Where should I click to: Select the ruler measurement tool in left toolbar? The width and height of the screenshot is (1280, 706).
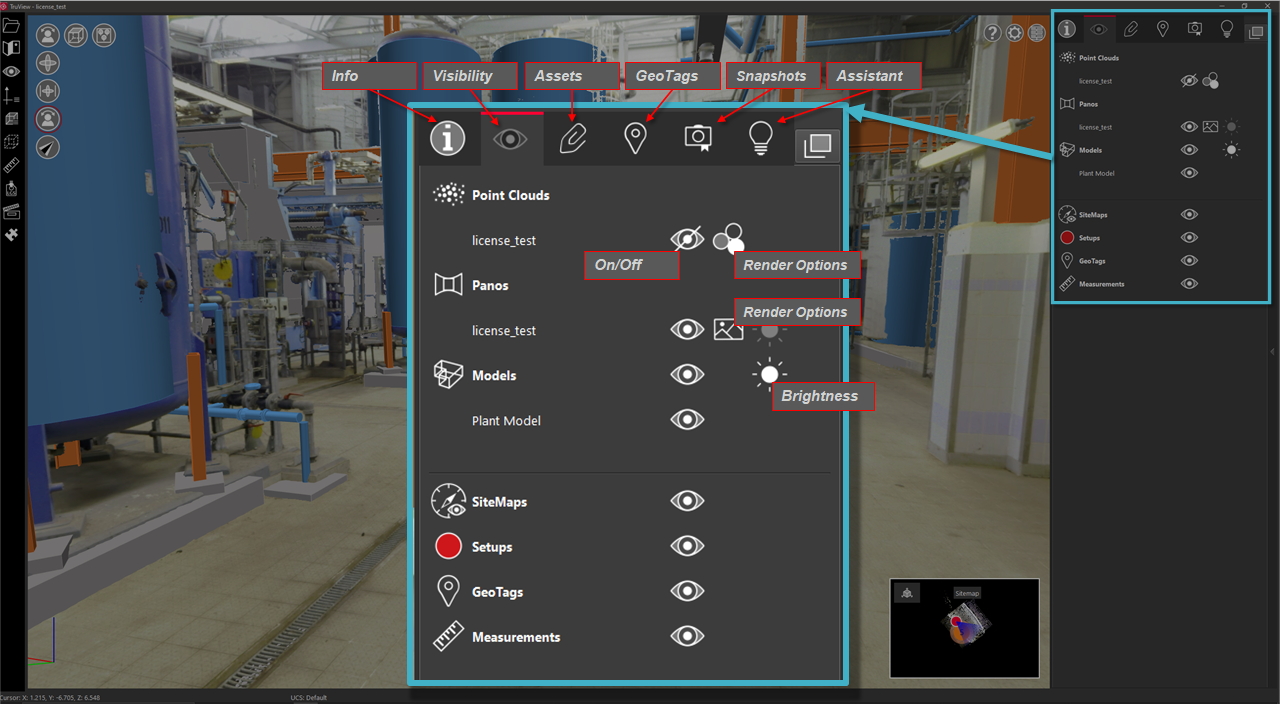coord(11,165)
